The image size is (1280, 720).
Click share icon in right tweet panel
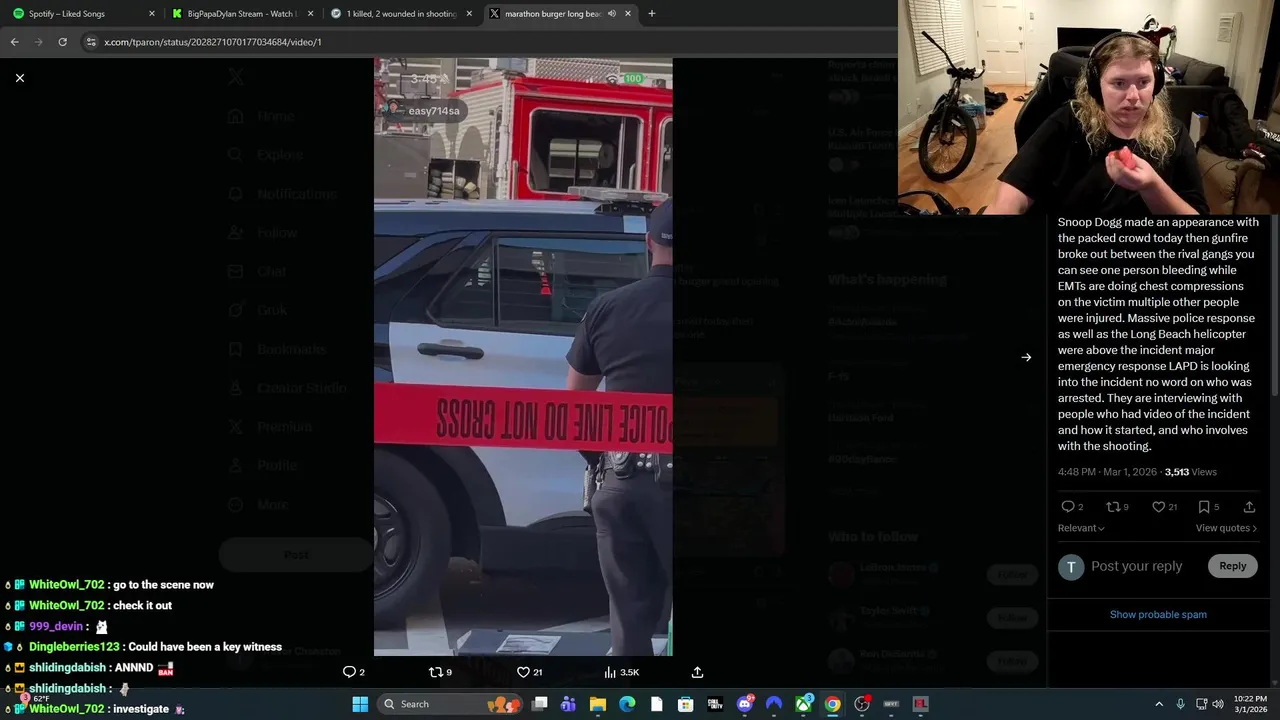point(1249,507)
